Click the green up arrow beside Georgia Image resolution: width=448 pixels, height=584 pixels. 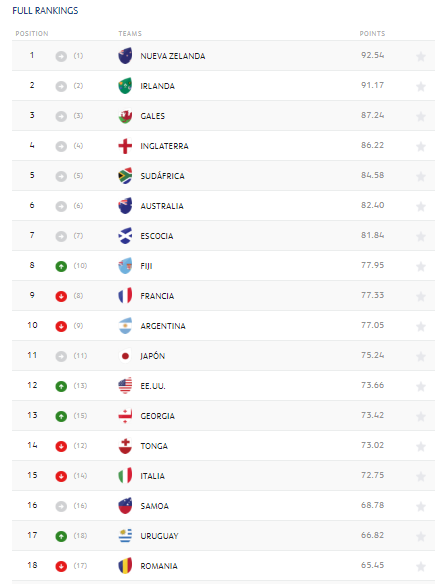pos(61,416)
